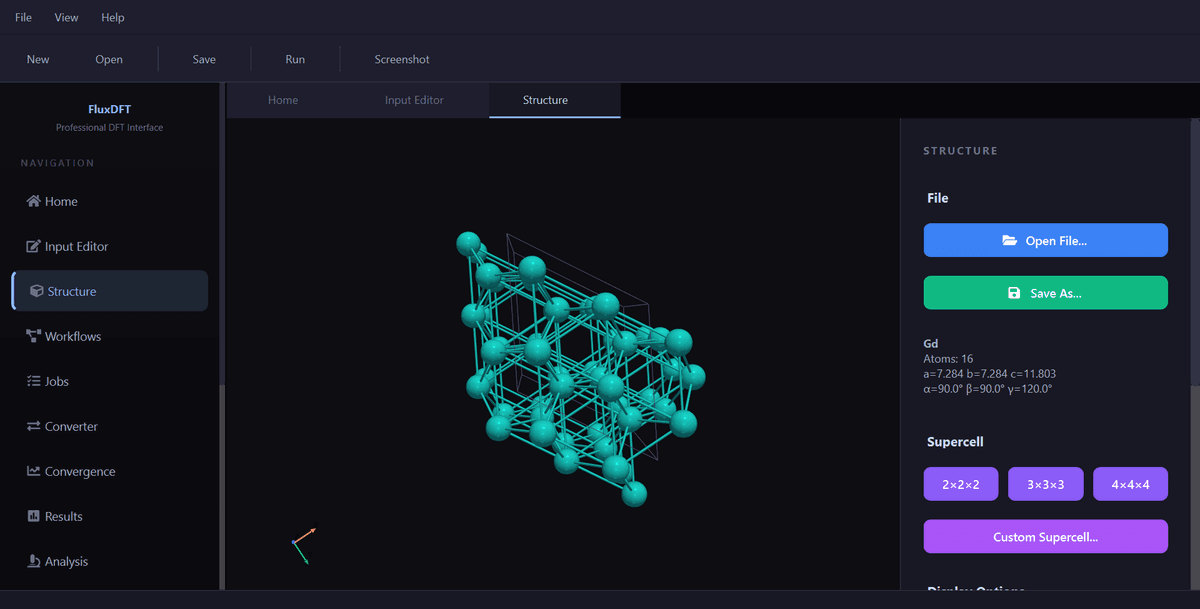This screenshot has width=1200, height=609.
Task: Switch to the Home tab
Action: 283,100
